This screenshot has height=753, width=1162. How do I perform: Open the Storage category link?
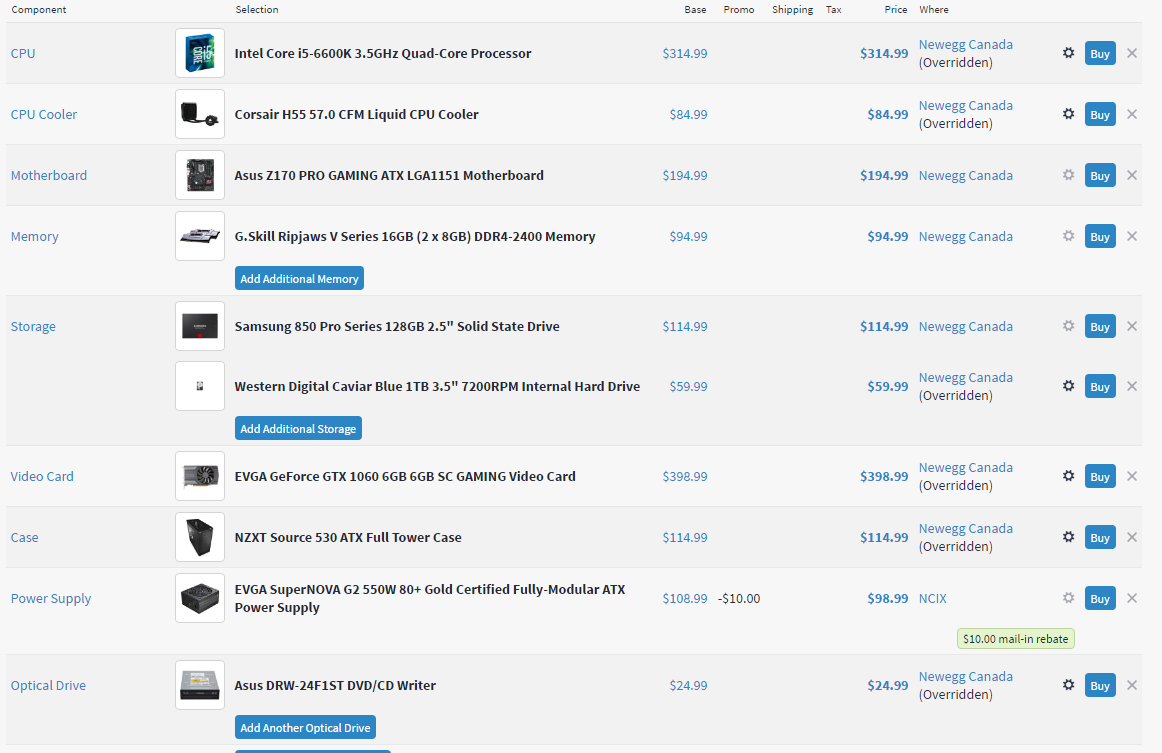33,326
